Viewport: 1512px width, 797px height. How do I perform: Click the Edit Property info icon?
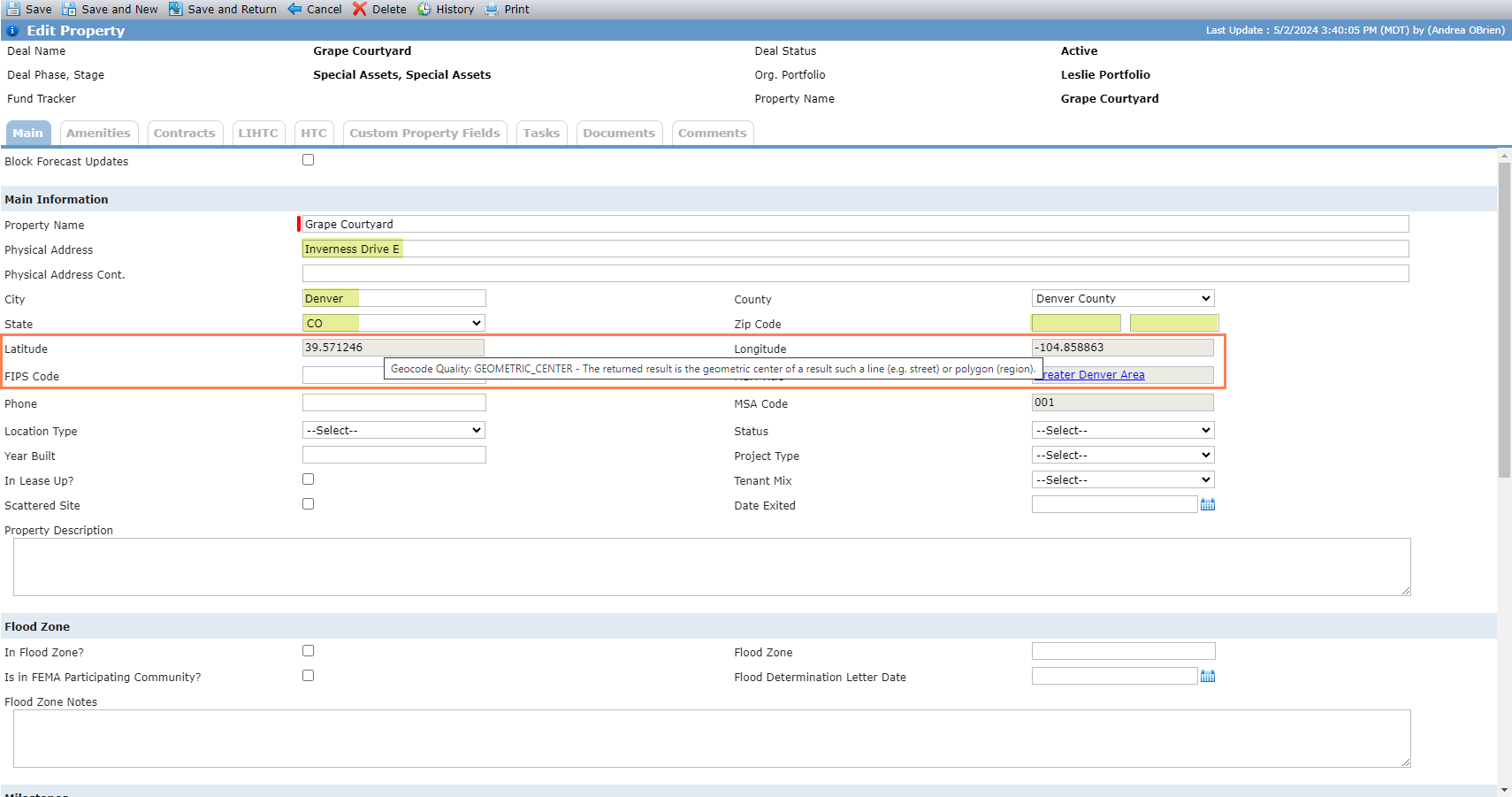pos(12,30)
